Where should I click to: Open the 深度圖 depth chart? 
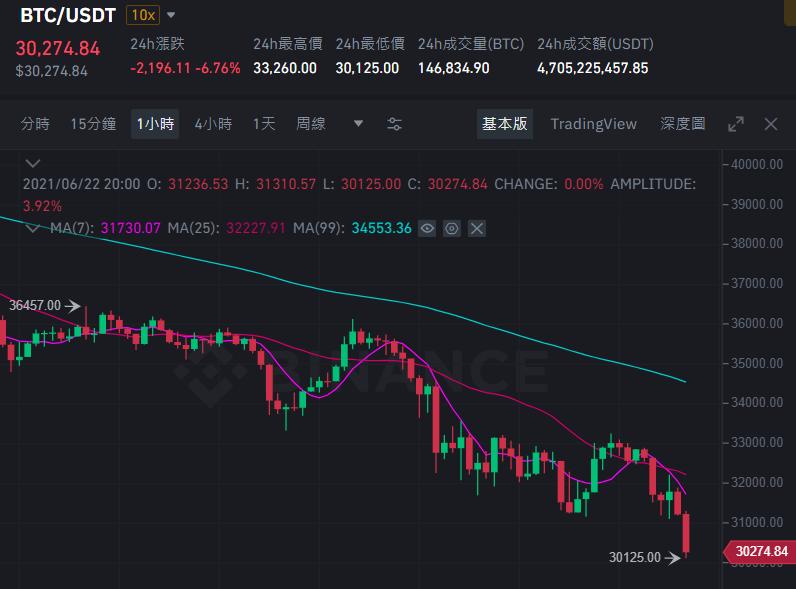(683, 124)
